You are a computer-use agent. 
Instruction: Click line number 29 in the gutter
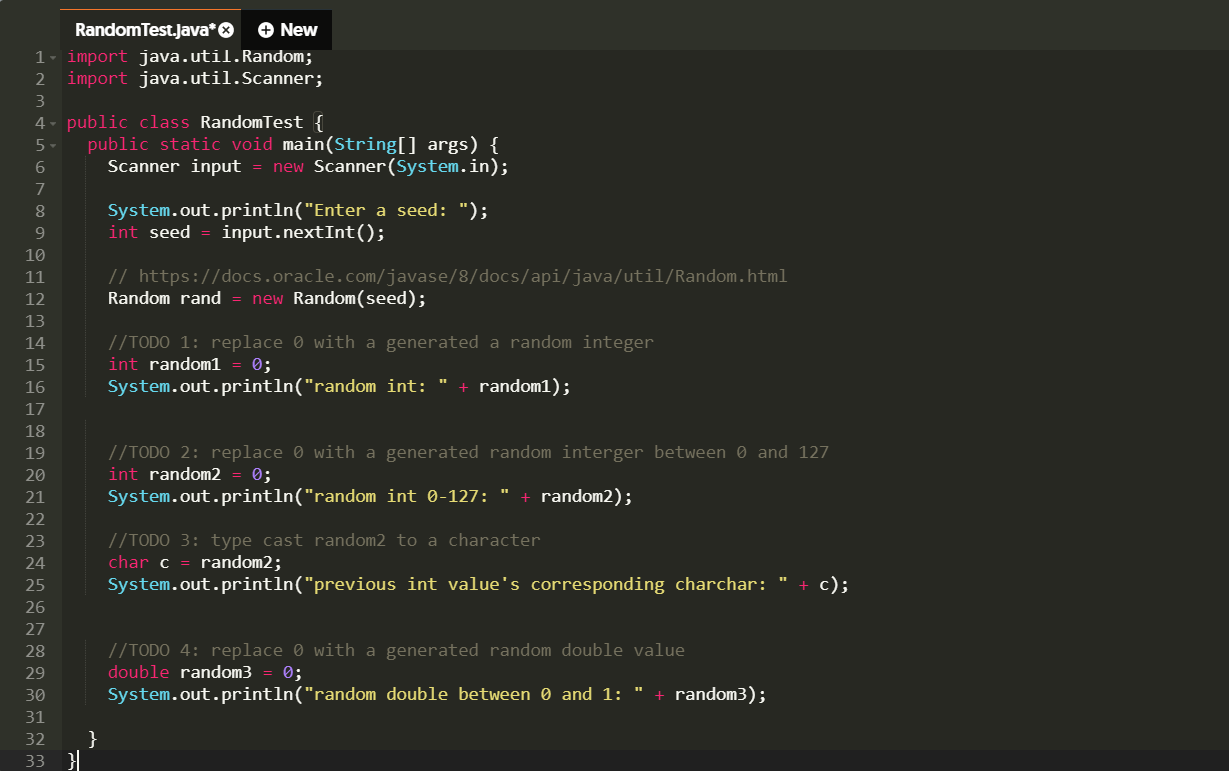34,673
